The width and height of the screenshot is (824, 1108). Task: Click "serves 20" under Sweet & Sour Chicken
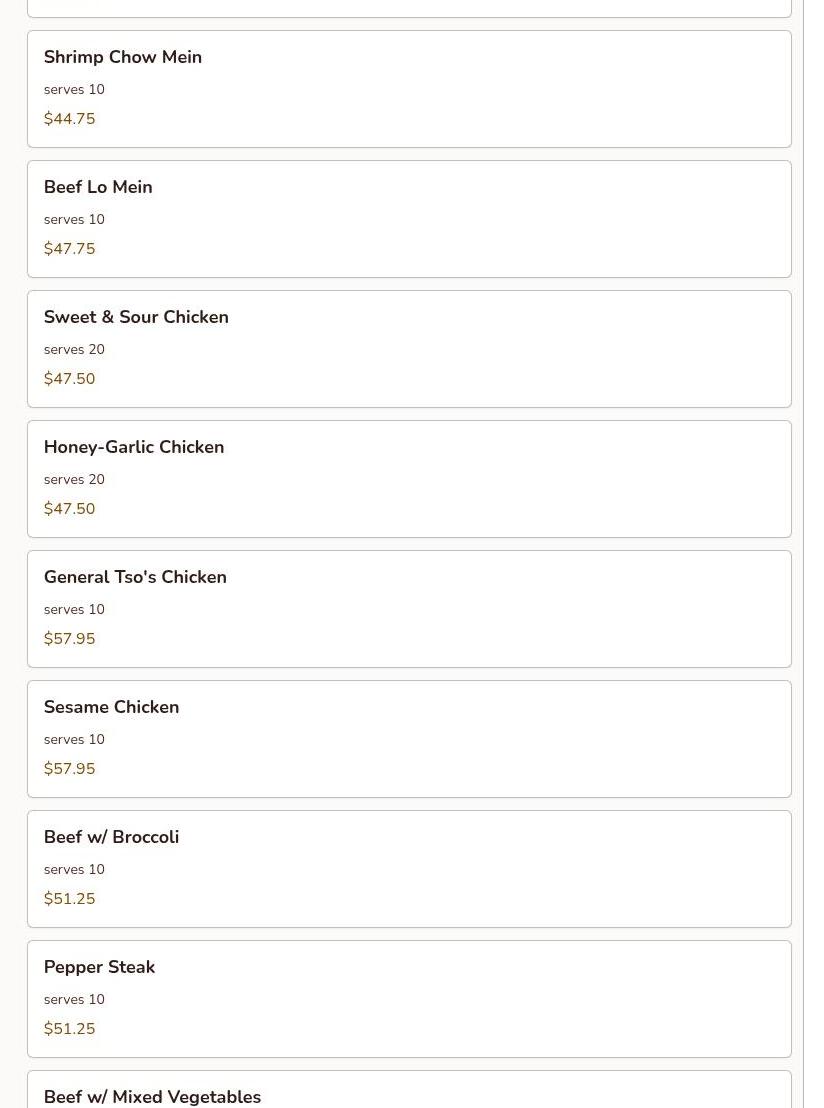click(x=74, y=349)
